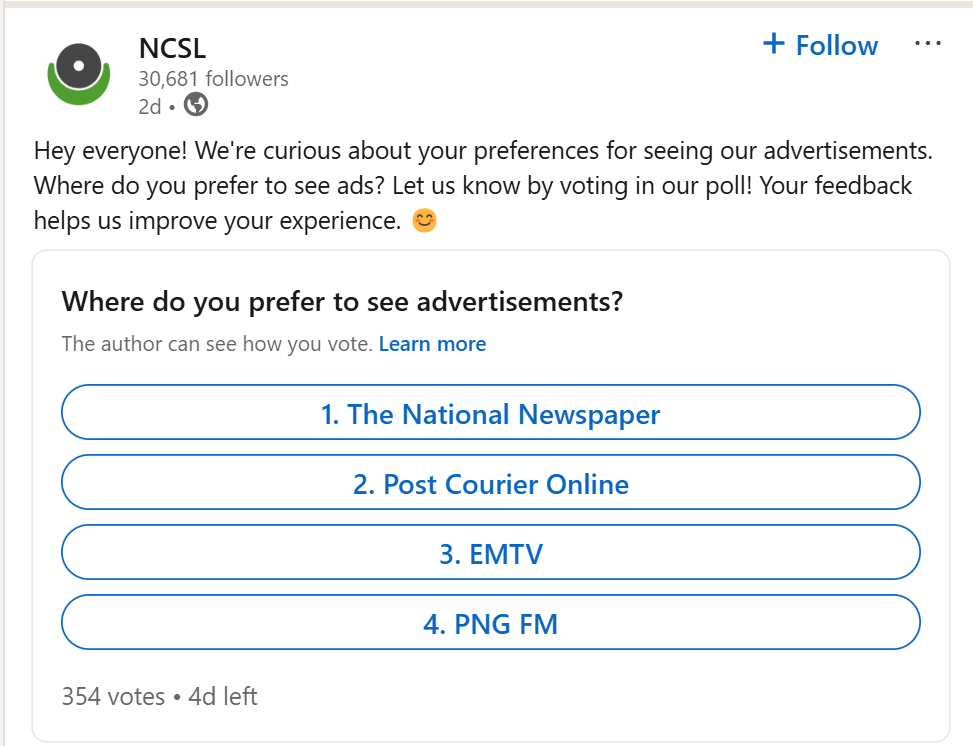Click the 2d post timestamp
Viewport: 973px width, 746px height.
click(x=150, y=107)
